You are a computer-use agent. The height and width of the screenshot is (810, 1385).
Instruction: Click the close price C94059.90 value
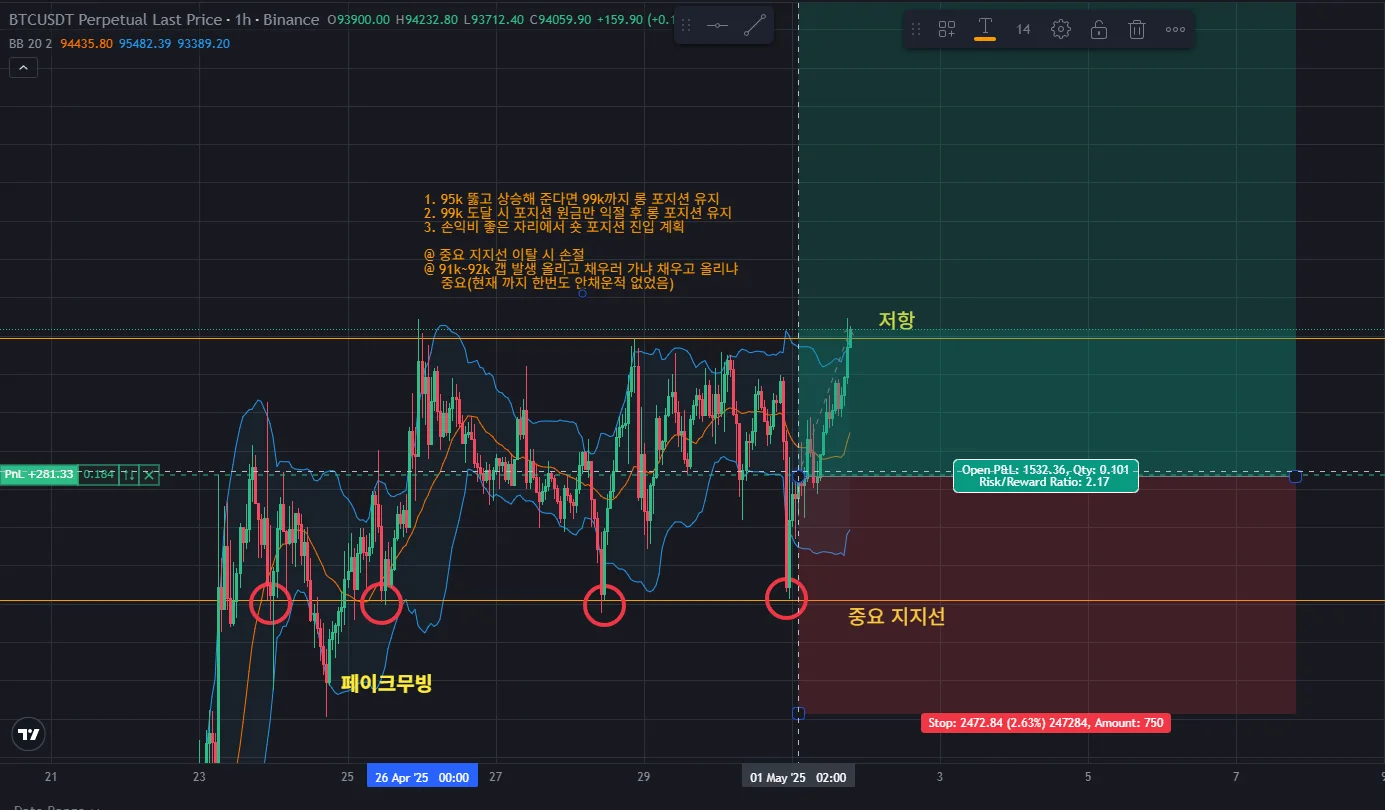click(x=561, y=20)
